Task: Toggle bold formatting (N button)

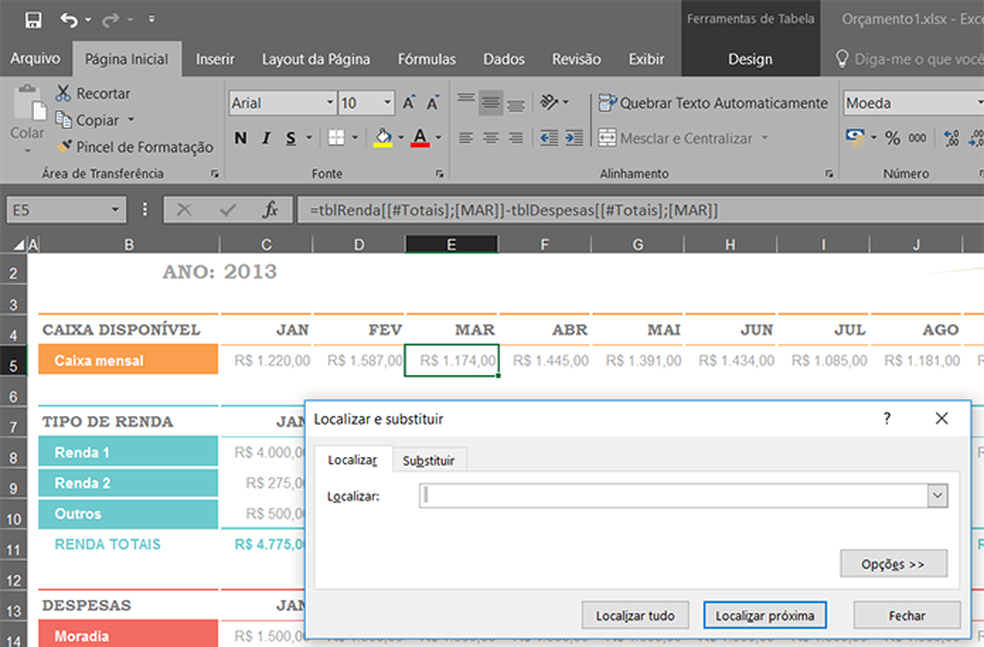Action: pos(241,138)
